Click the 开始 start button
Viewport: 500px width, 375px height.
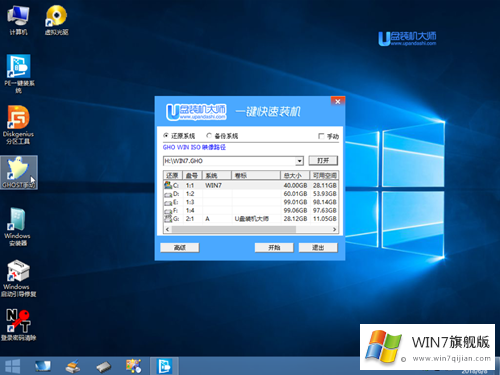point(274,247)
